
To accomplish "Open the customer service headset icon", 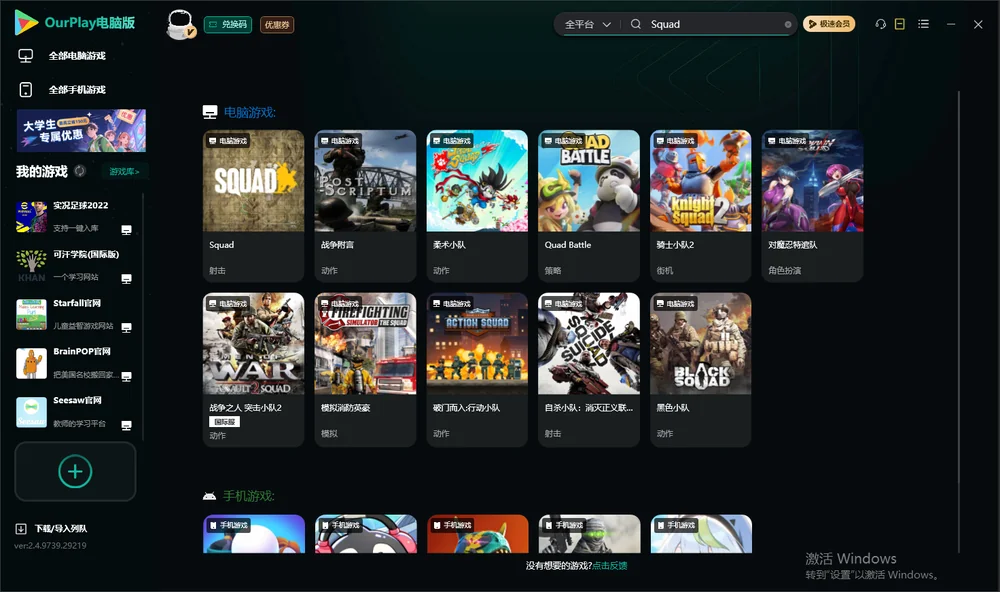I will [x=881, y=24].
